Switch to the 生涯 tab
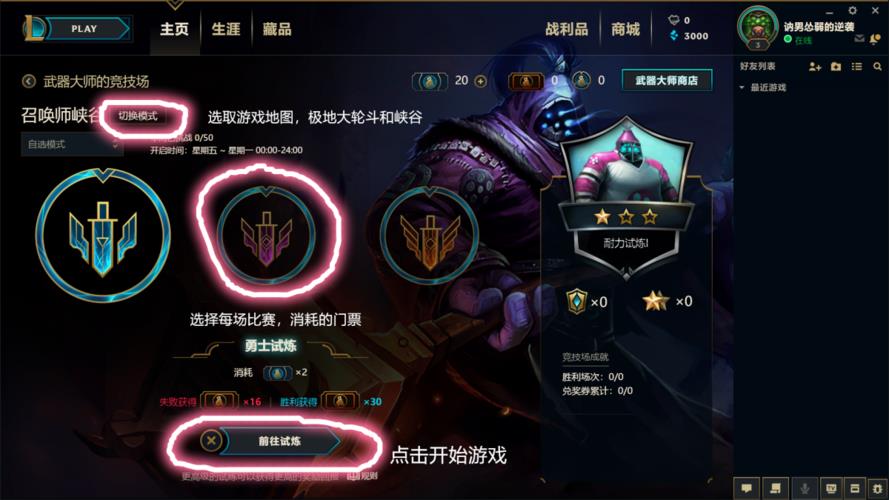 click(x=226, y=29)
